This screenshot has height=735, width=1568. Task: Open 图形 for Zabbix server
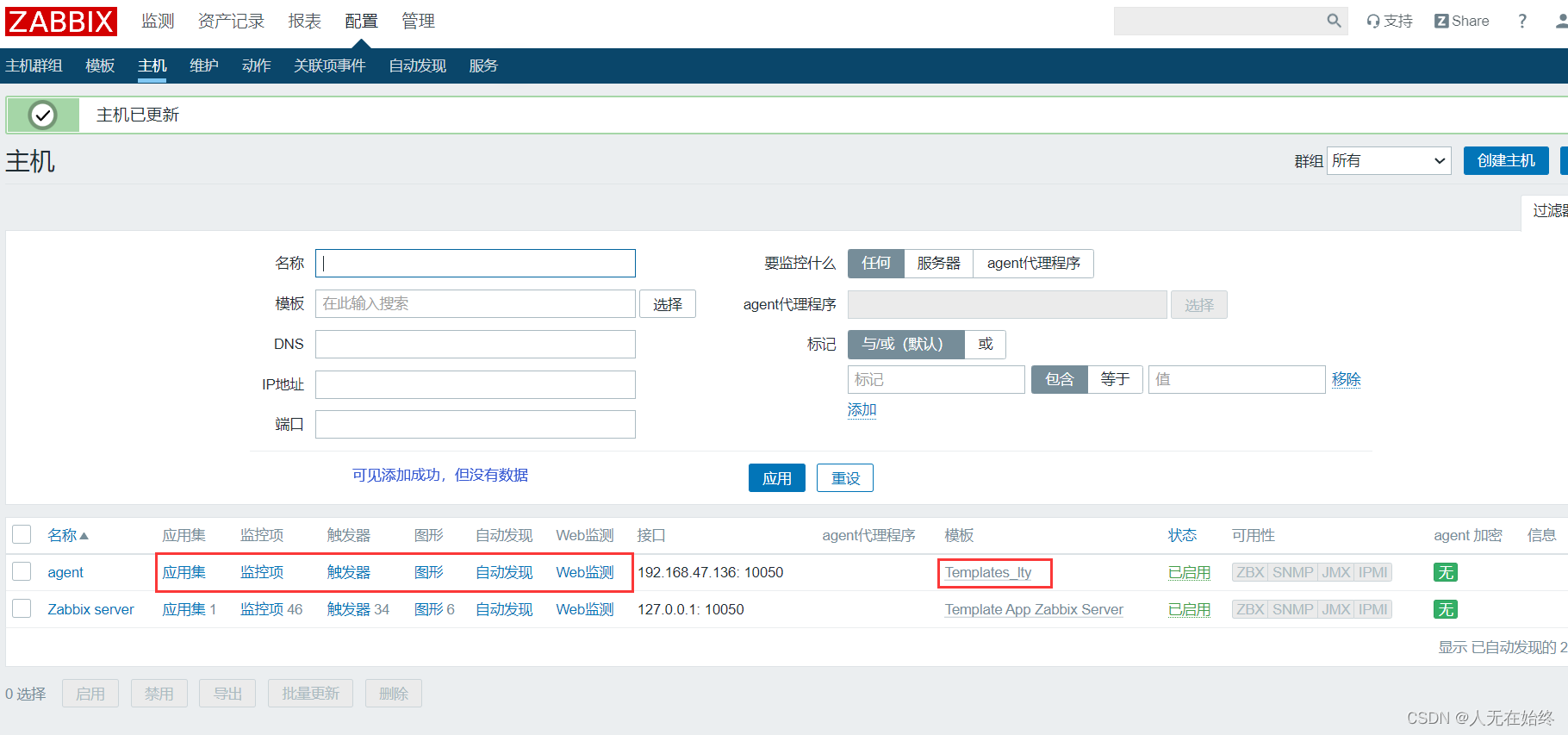tap(429, 609)
